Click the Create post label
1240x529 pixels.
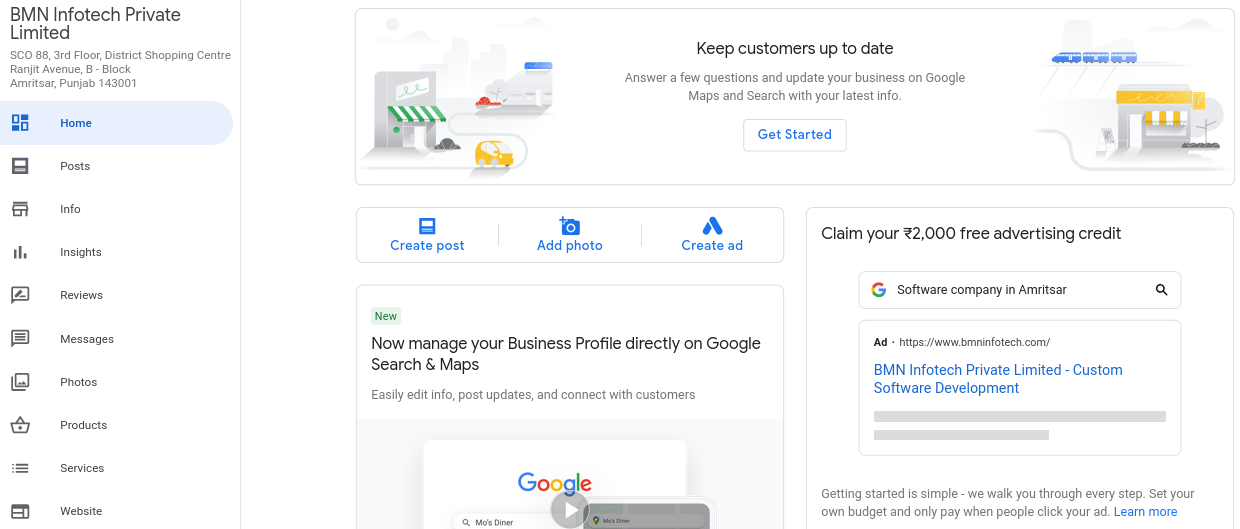click(427, 245)
